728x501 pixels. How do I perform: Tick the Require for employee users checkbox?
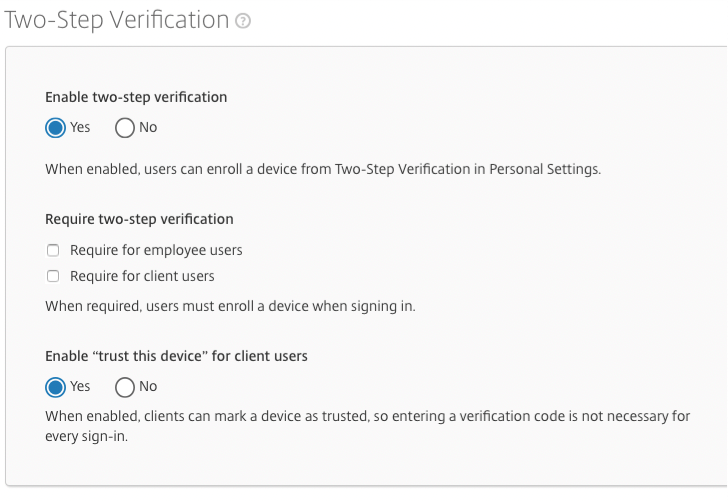(53, 251)
